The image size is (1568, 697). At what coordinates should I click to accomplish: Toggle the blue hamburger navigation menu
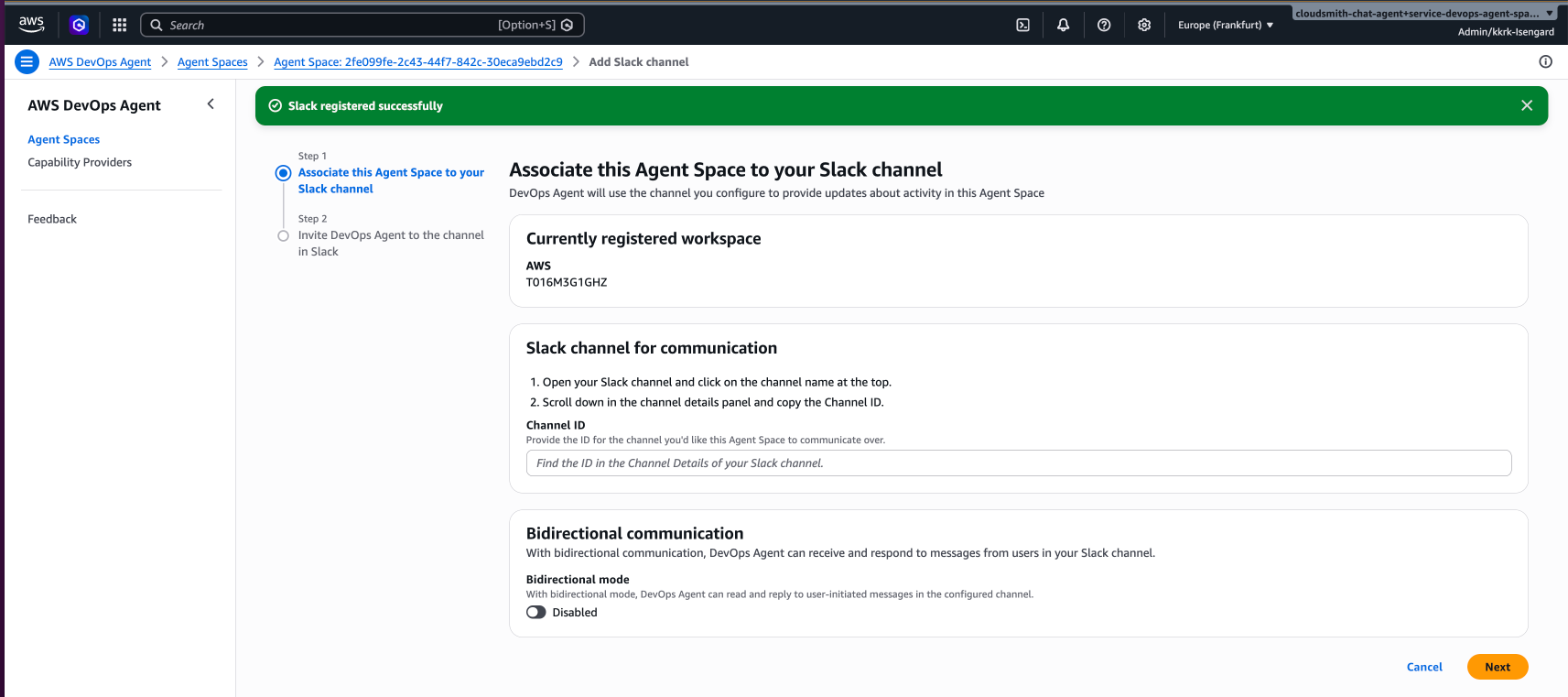[26, 62]
